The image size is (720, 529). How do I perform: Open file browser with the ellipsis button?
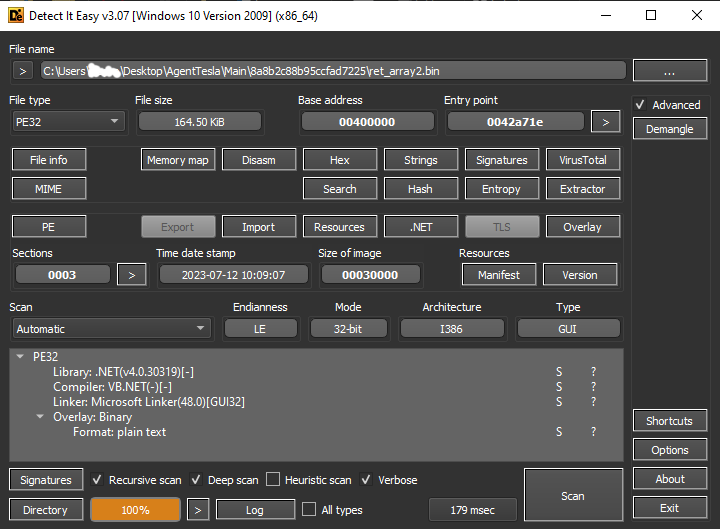tap(670, 70)
